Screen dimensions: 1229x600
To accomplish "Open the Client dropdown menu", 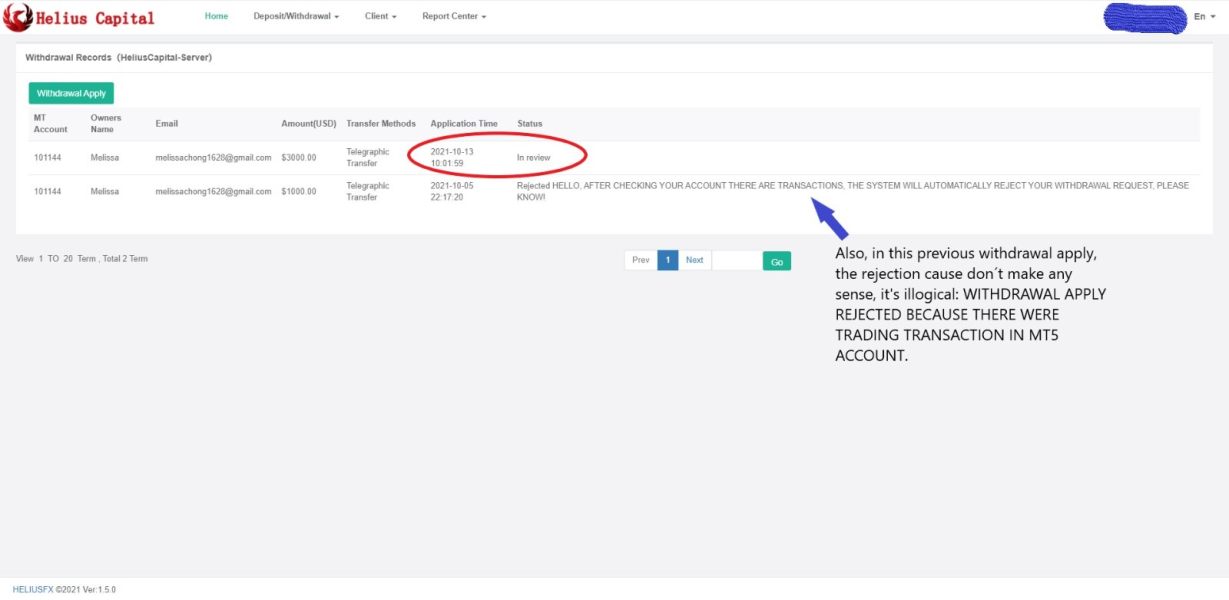I will (380, 16).
